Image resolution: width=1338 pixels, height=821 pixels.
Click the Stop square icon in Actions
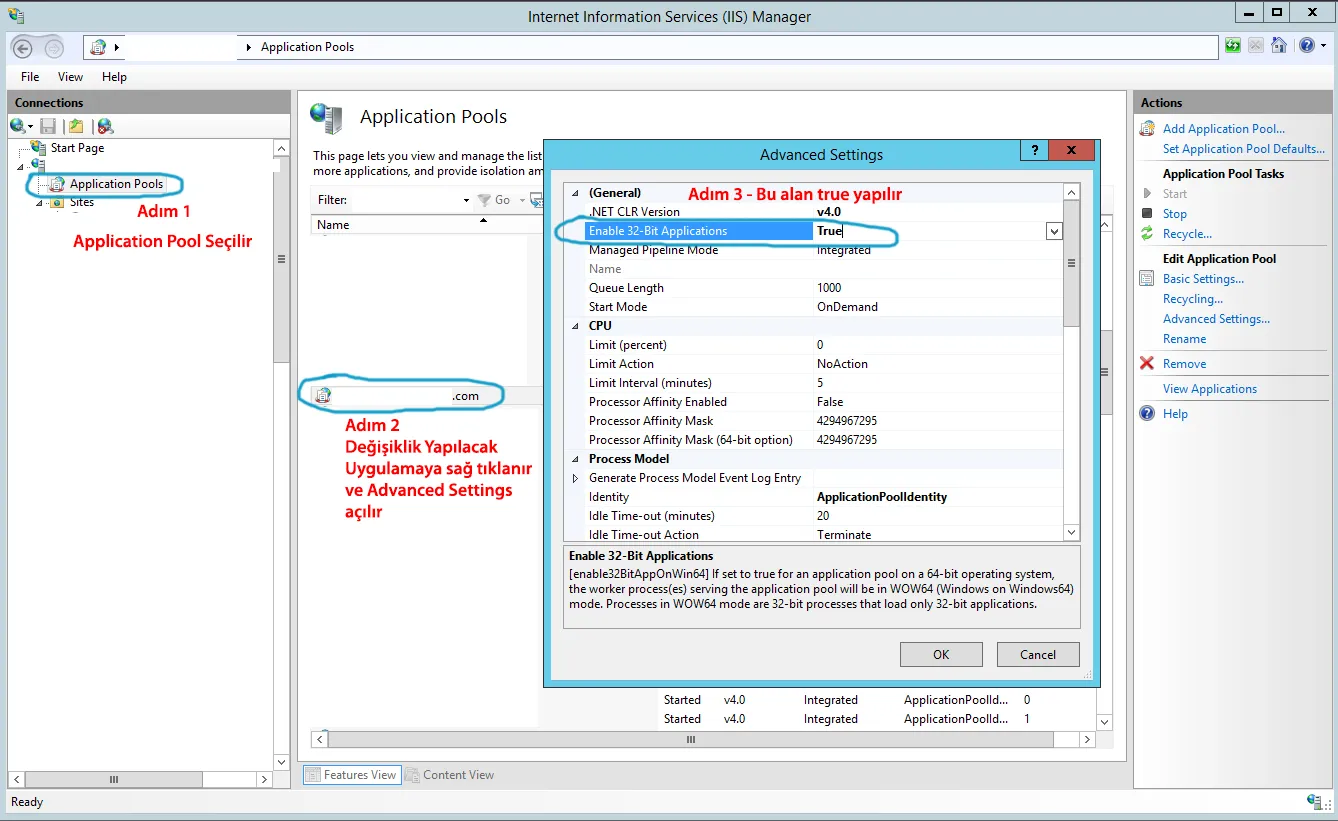tap(1147, 214)
